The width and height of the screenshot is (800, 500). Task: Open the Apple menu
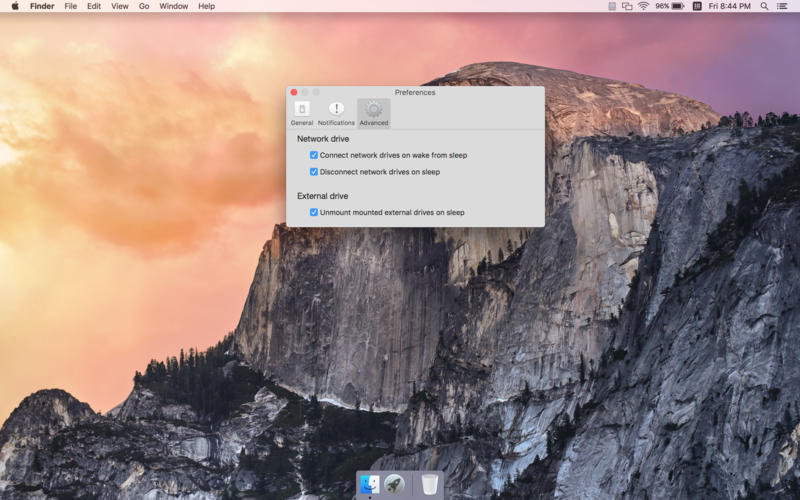15,6
